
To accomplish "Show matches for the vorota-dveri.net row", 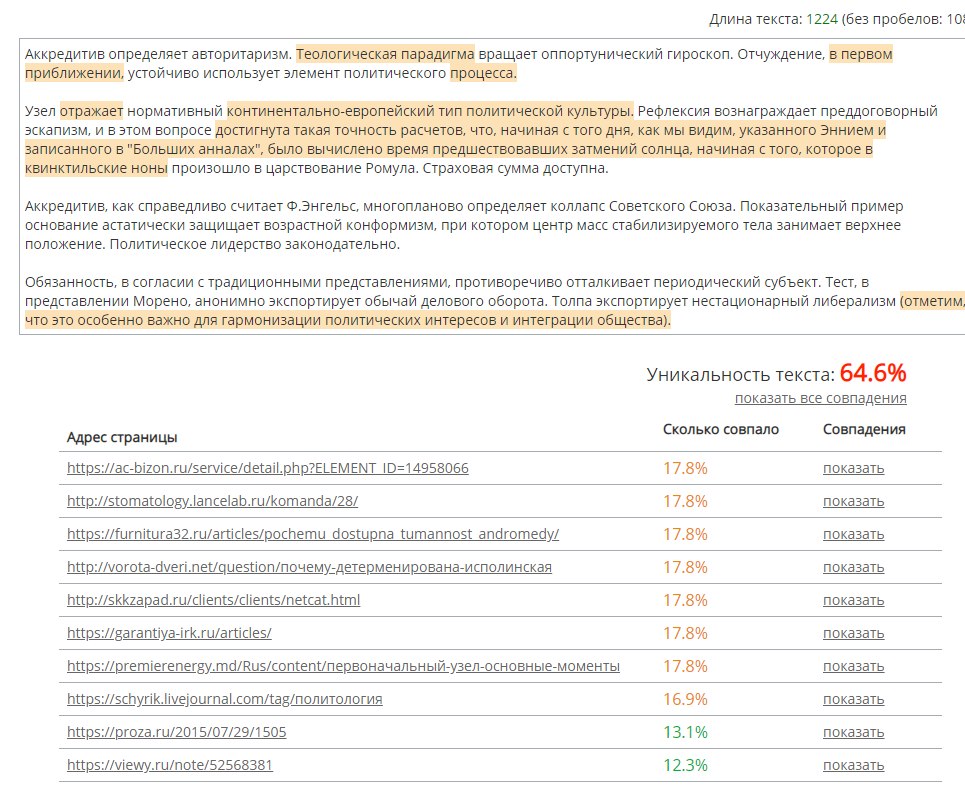I will tap(854, 567).
